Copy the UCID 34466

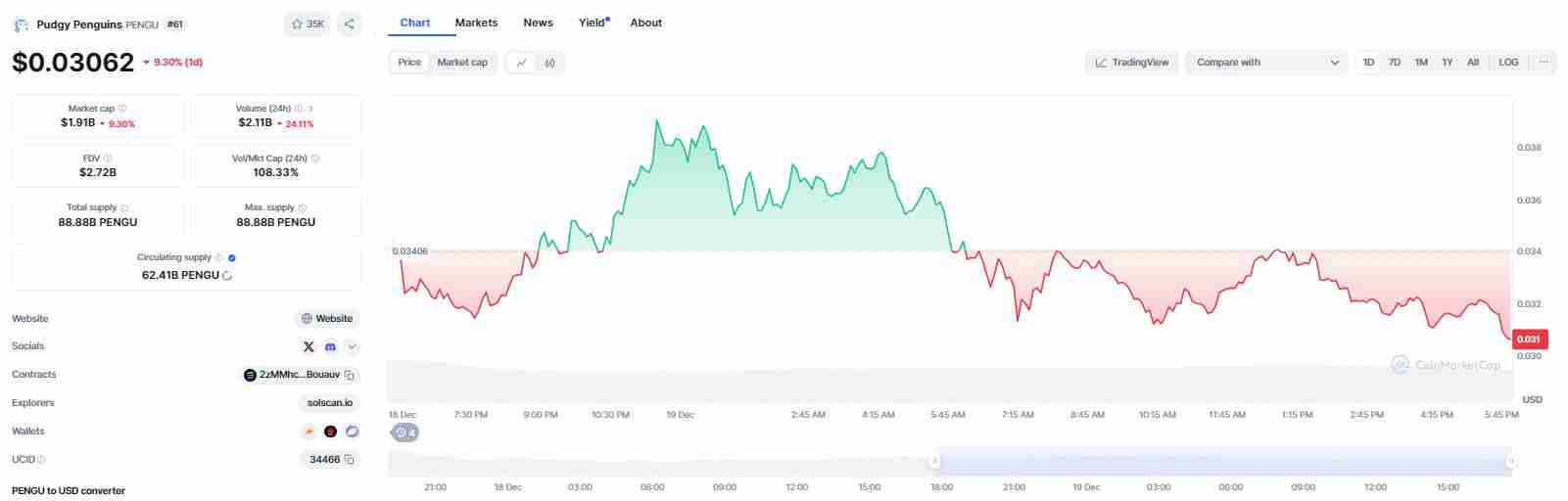350,460
